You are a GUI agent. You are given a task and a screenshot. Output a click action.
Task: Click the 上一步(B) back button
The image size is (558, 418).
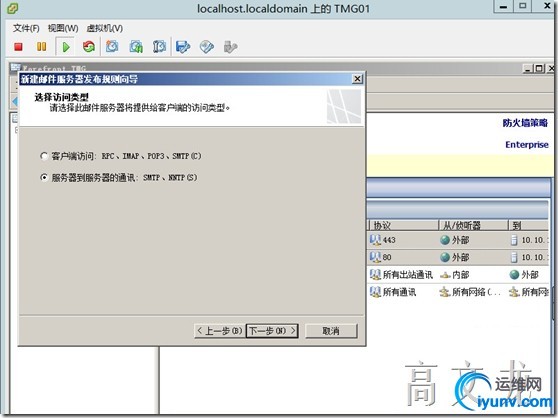click(220, 331)
